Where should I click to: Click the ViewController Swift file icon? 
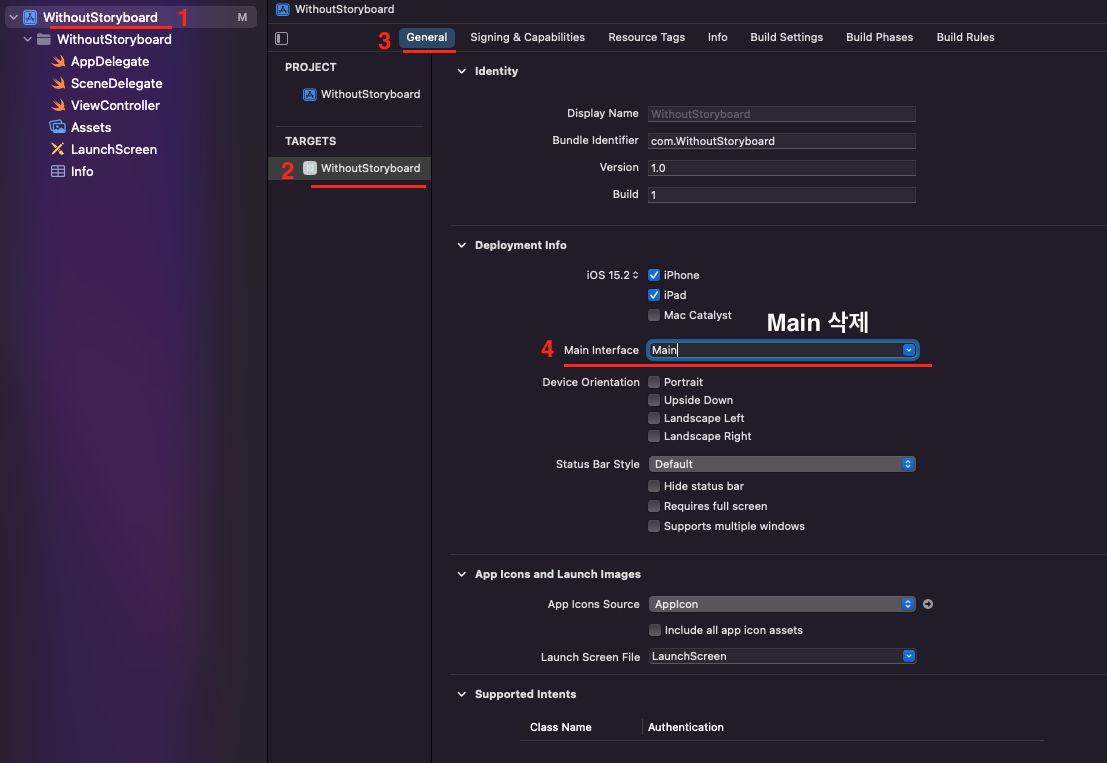58,105
